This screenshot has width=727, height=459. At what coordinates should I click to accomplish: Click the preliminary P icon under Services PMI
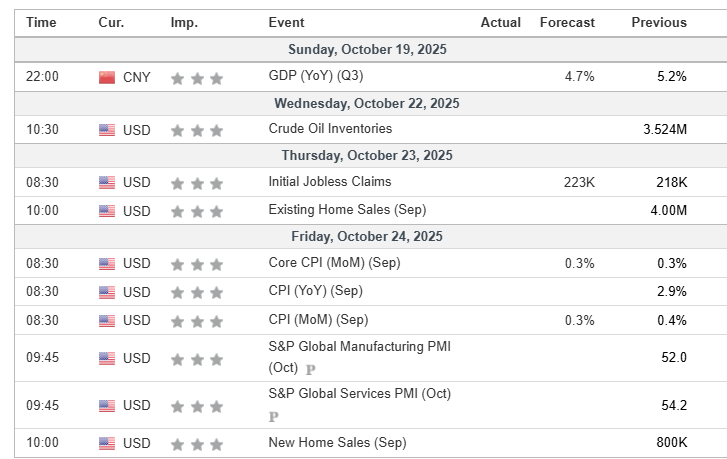[x=273, y=417]
